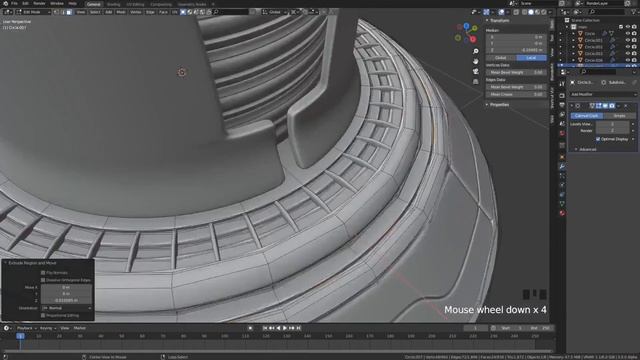Toggle modifier render camera icon
The width and height of the screenshot is (640, 360).
tap(611, 106)
